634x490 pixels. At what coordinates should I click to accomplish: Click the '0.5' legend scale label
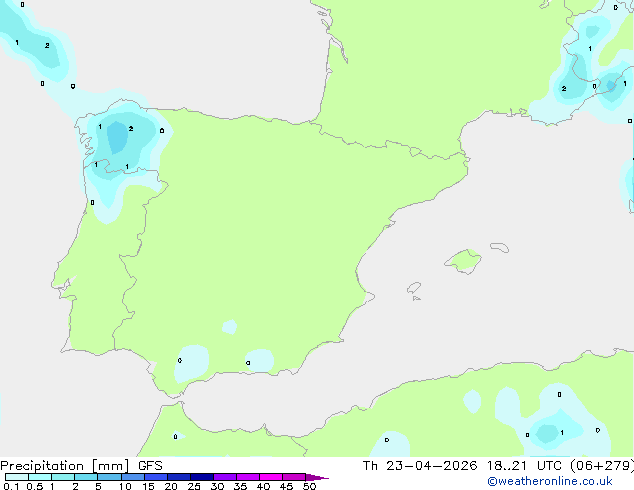click(x=34, y=486)
